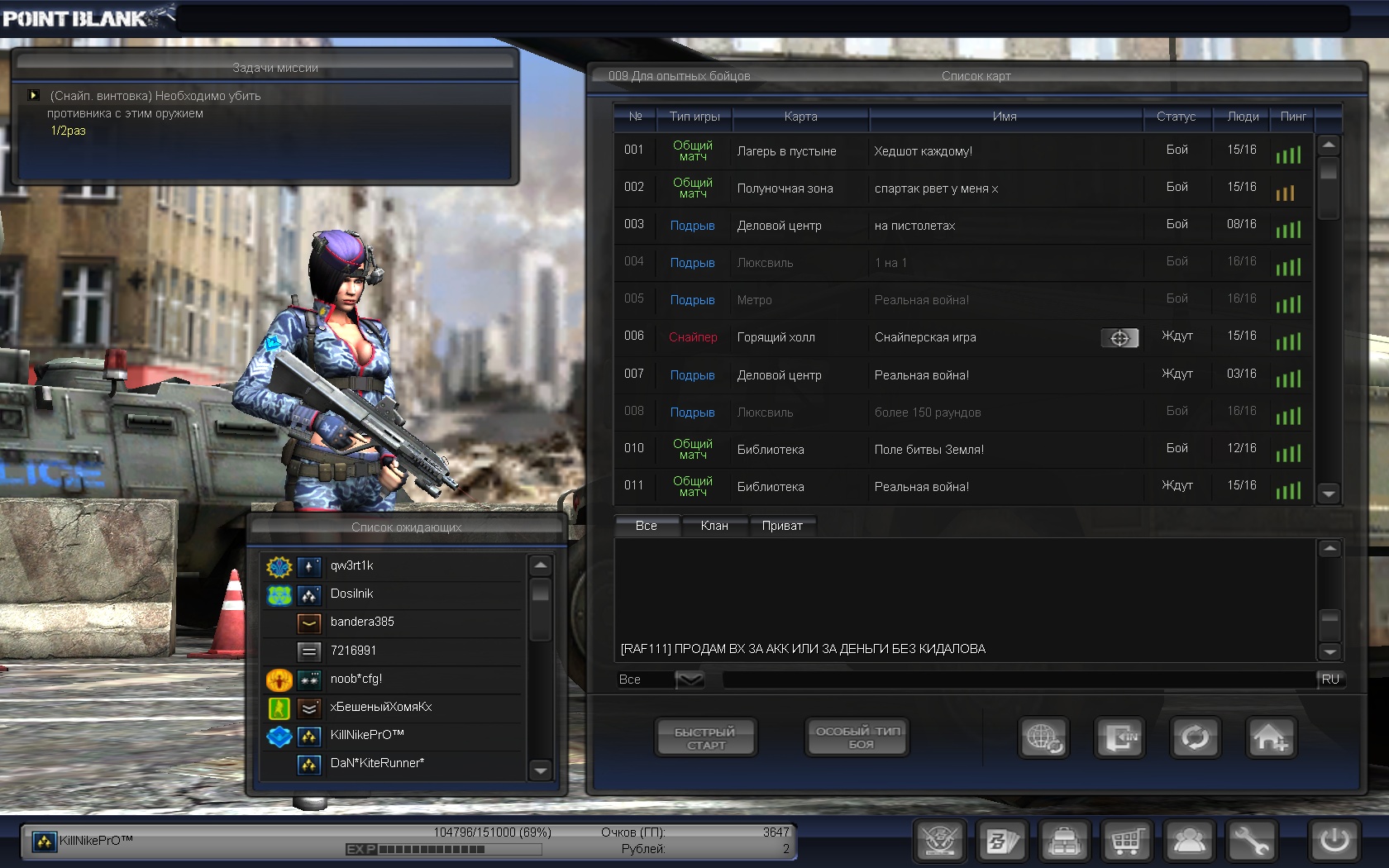Switch to the Приват chat tab
Screen dimensions: 1389x868
pos(782,526)
